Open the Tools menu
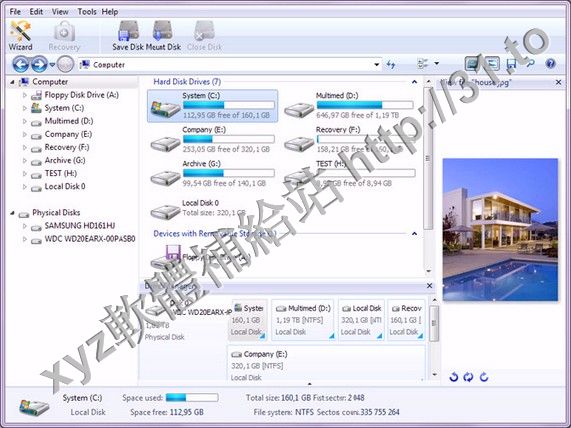This screenshot has width=571, height=428. [87, 12]
